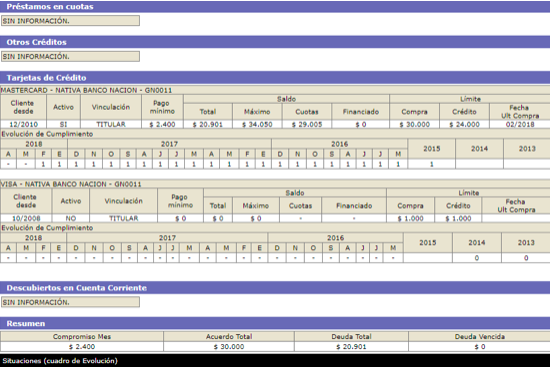Click the Mastercard Activo value 'SI'
The image size is (550, 367).
pos(63,124)
